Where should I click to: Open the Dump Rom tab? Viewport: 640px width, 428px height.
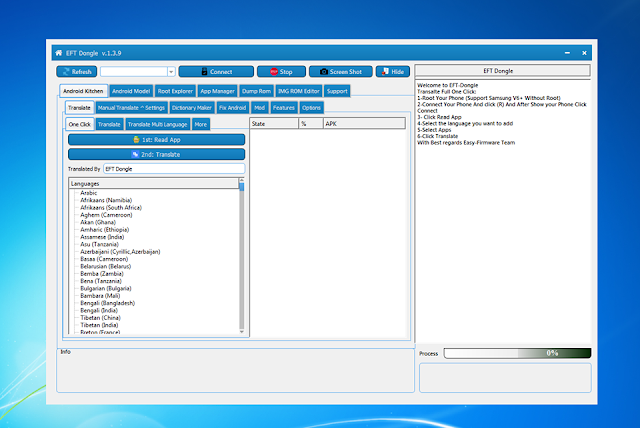click(x=256, y=91)
